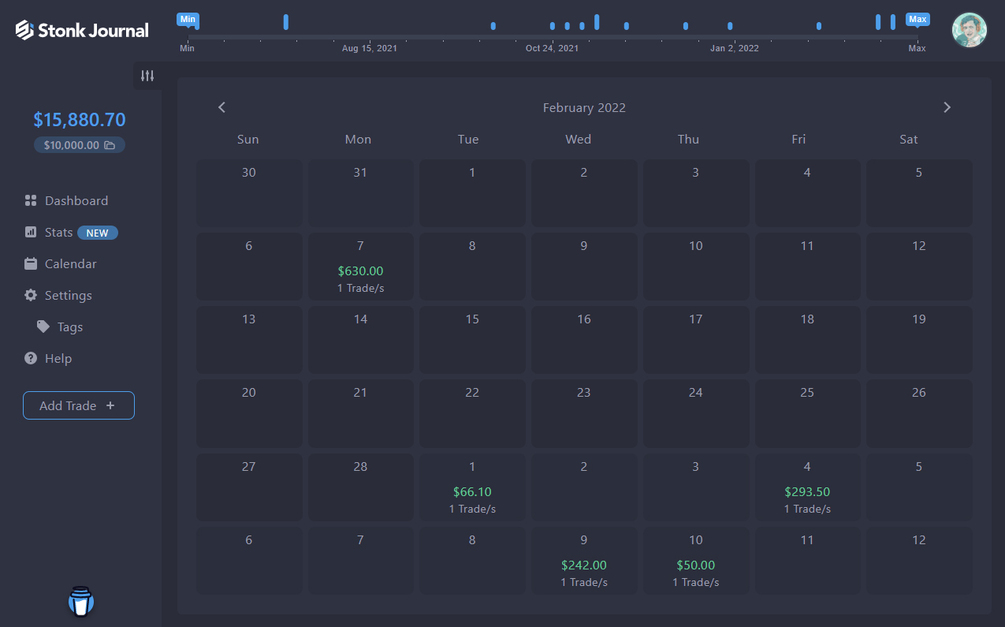Click the Help question mark icon

pyautogui.click(x=30, y=358)
